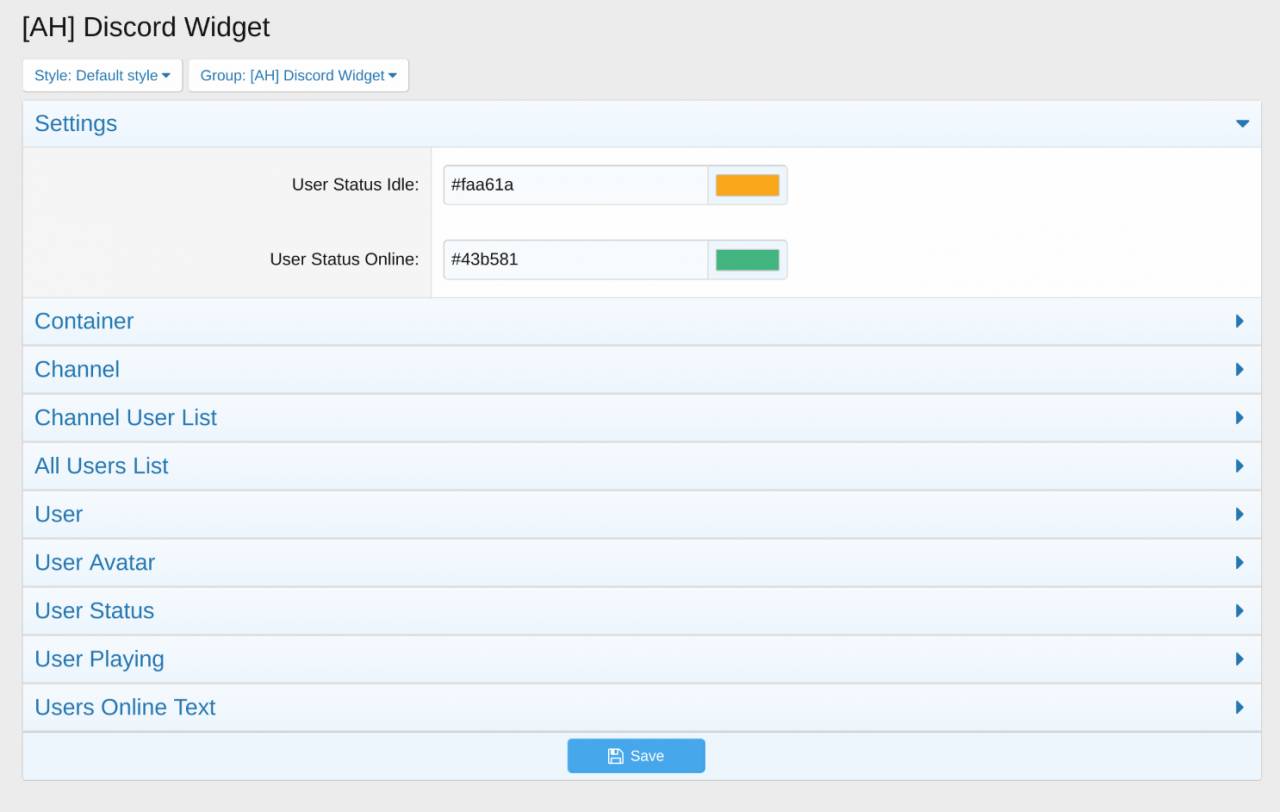The height and width of the screenshot is (812, 1280).
Task: Expand the User Avatar section arrow
Action: pos(1240,562)
